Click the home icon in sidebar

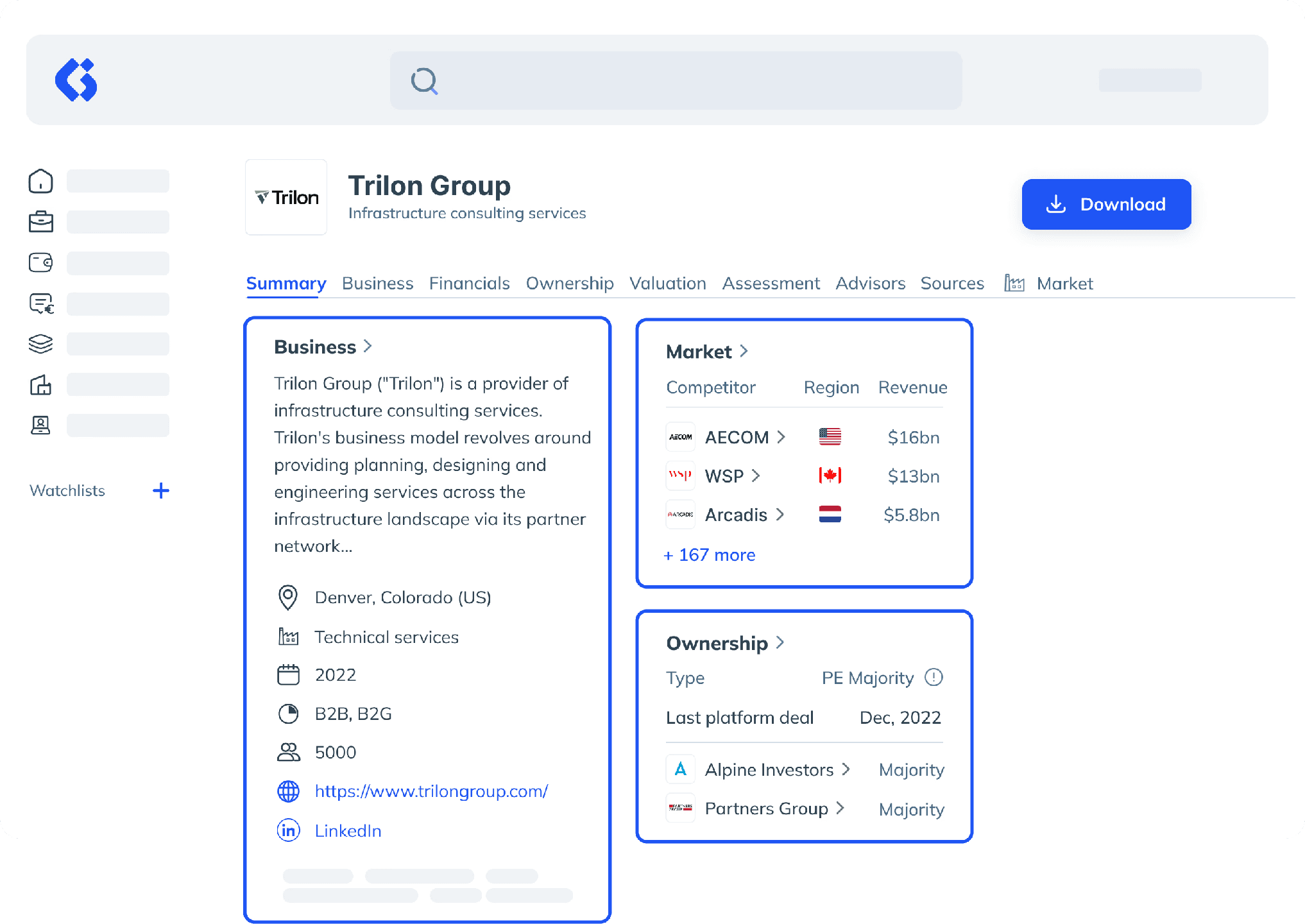[40, 182]
